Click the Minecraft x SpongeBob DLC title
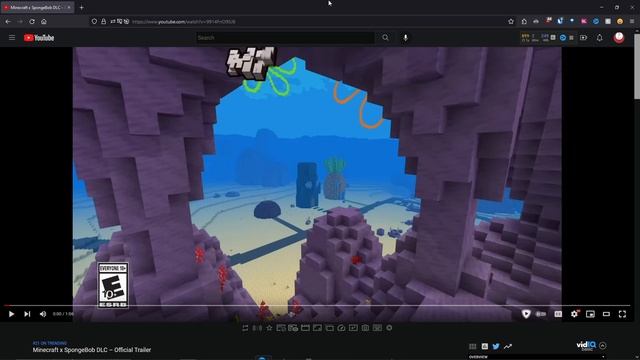 (x=92, y=350)
